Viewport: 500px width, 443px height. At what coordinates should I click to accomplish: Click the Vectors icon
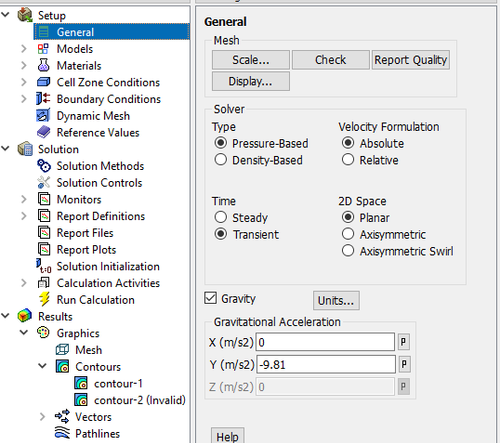(62, 416)
